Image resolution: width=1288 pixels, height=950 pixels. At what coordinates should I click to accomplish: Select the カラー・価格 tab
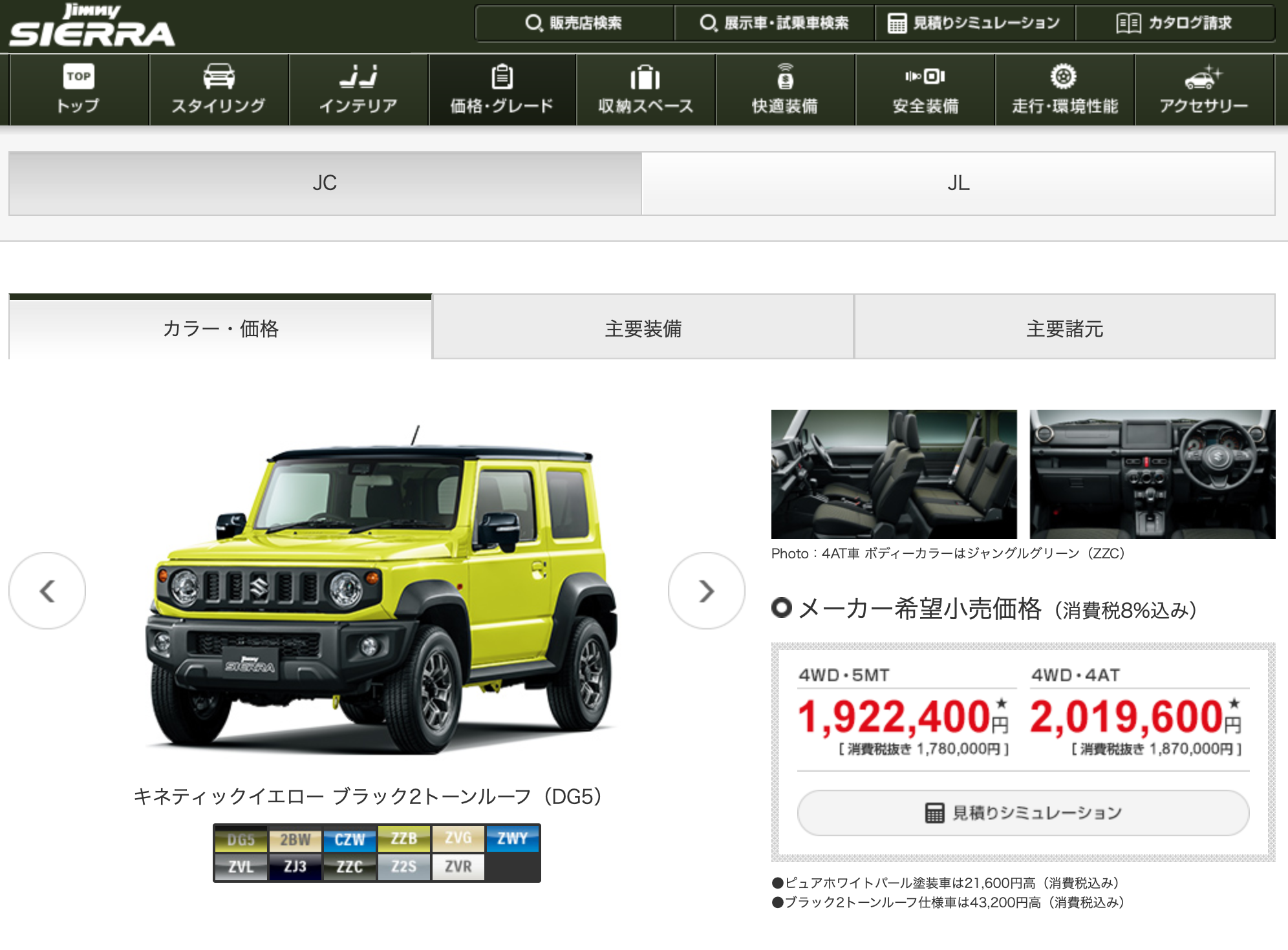pos(220,328)
